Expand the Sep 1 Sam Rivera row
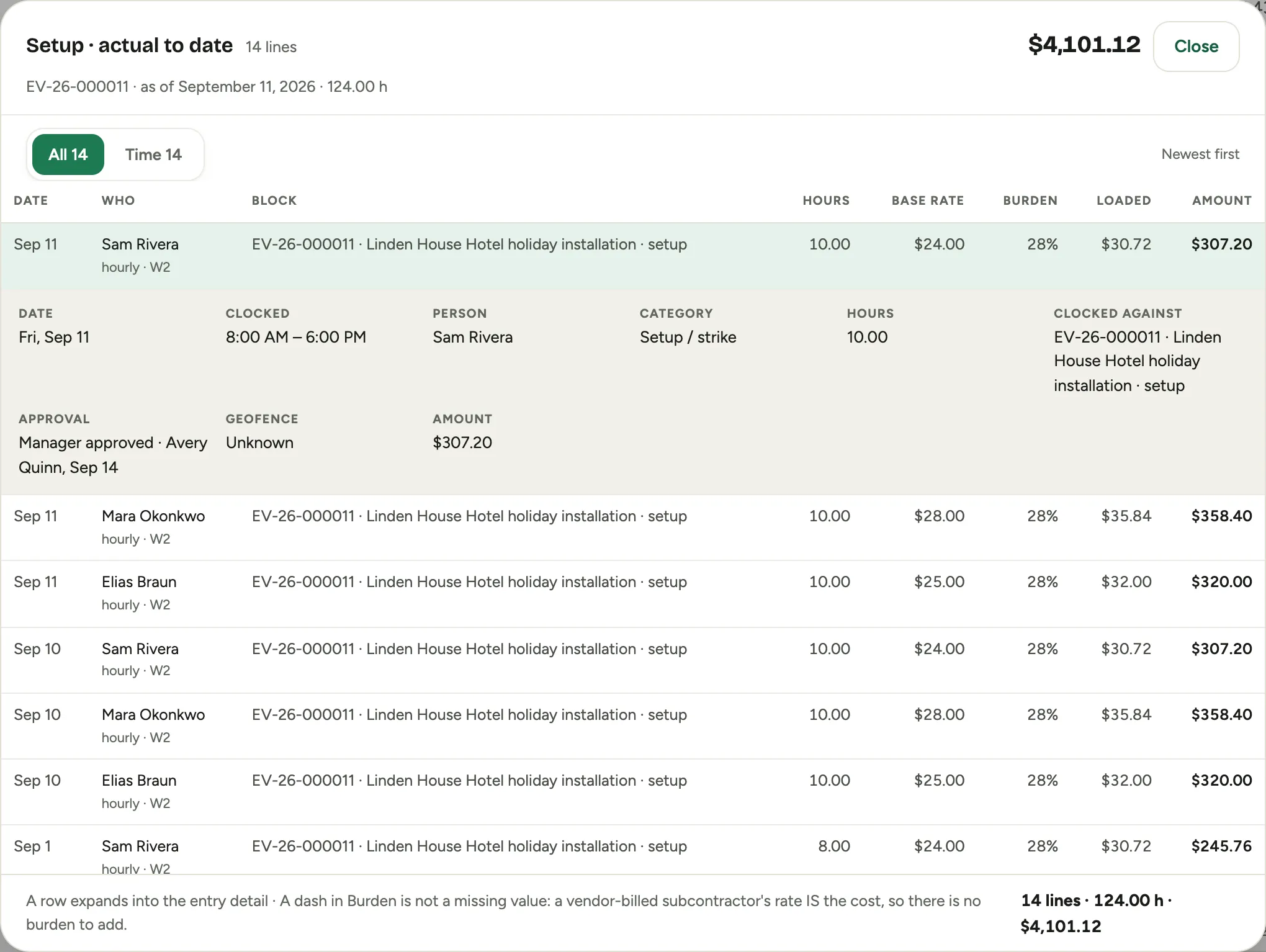 [x=633, y=850]
